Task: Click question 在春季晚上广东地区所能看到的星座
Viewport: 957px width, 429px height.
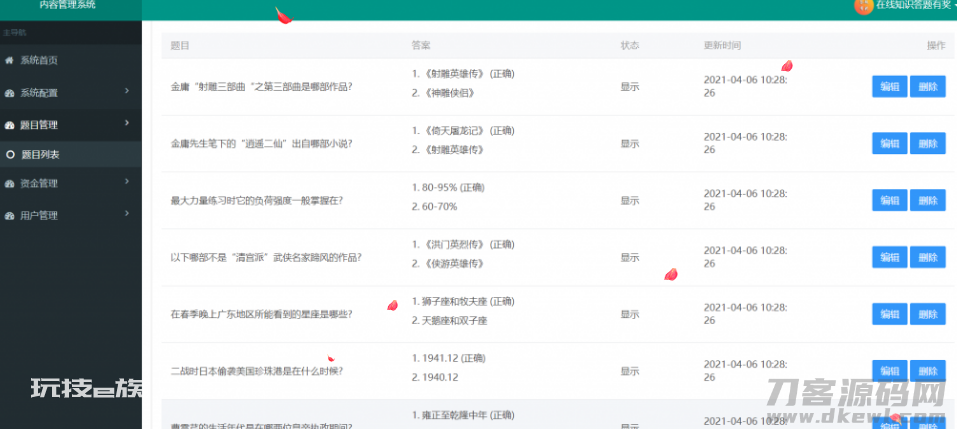Action: coord(262,314)
